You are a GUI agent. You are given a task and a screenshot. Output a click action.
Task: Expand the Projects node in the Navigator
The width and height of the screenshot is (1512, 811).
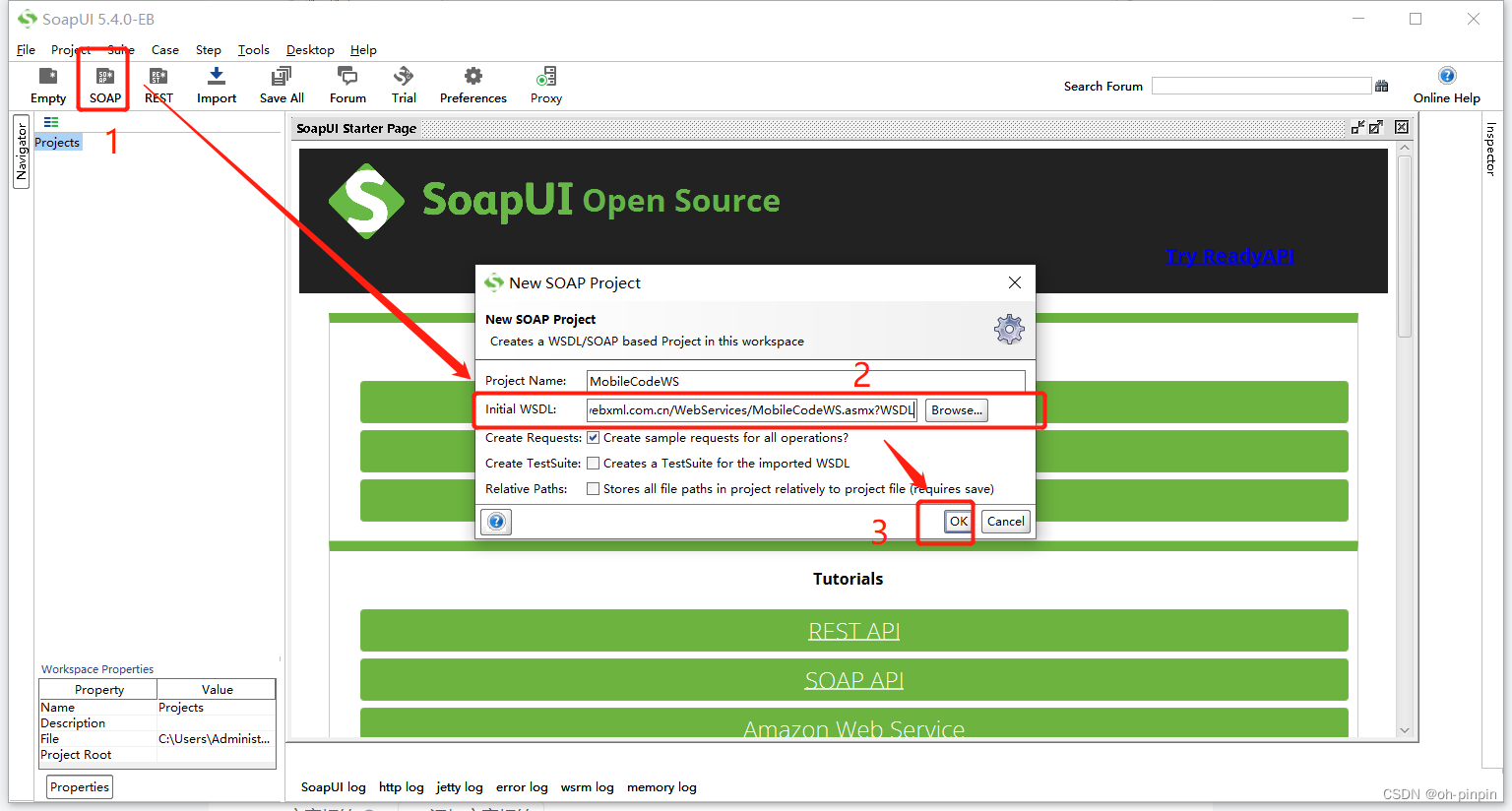click(56, 142)
